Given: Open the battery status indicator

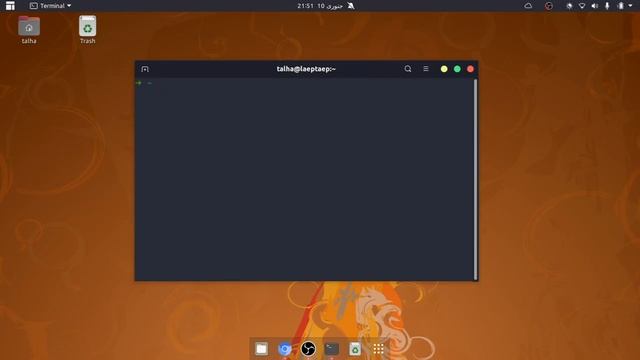Looking at the screenshot, I should tap(621, 6).
